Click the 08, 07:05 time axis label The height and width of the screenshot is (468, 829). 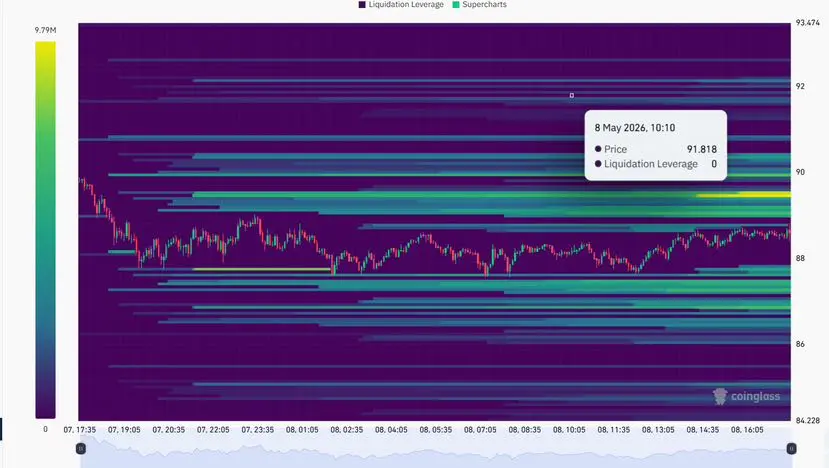[480, 430]
